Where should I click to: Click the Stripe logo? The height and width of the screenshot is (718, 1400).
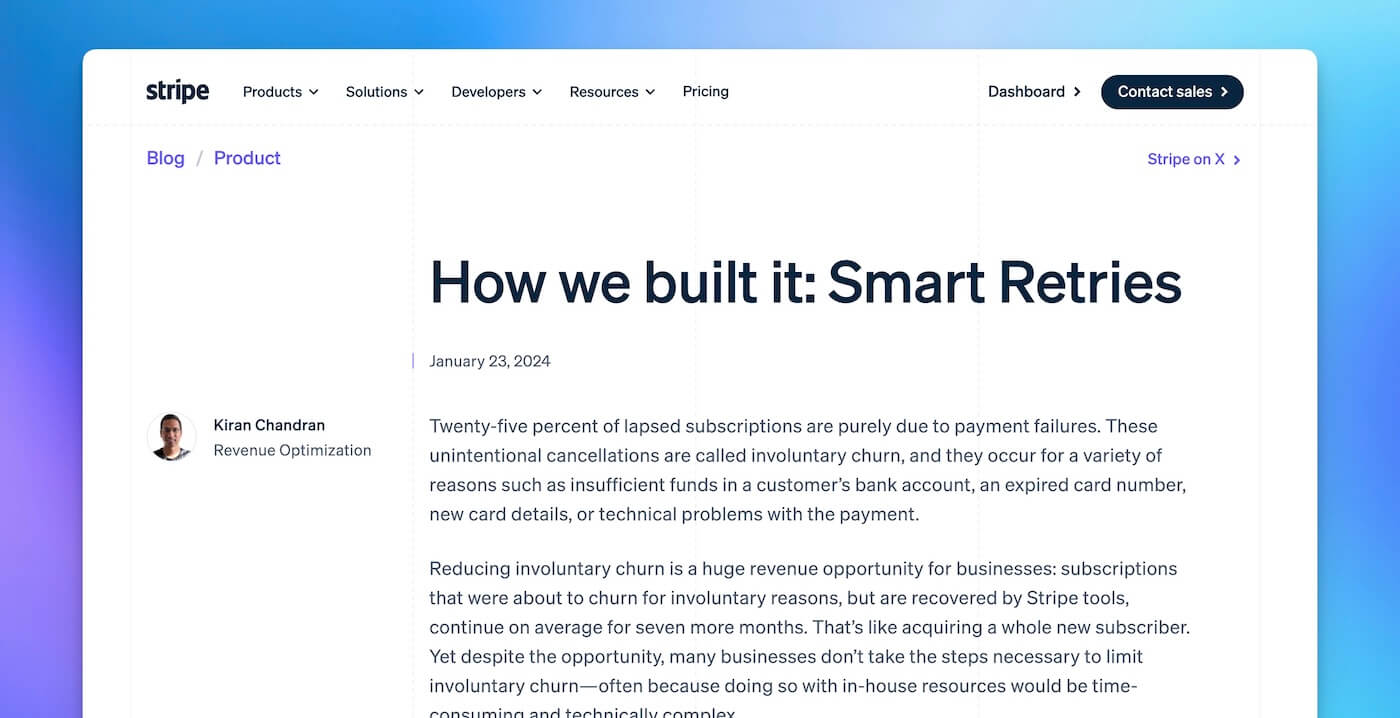point(177,91)
